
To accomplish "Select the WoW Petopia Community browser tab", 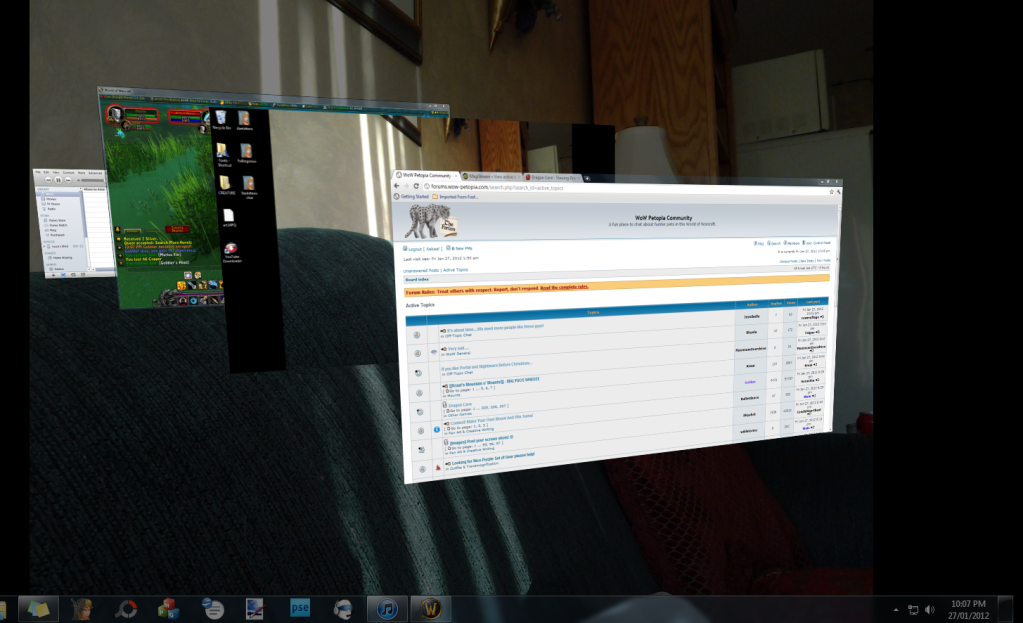I will [427, 175].
